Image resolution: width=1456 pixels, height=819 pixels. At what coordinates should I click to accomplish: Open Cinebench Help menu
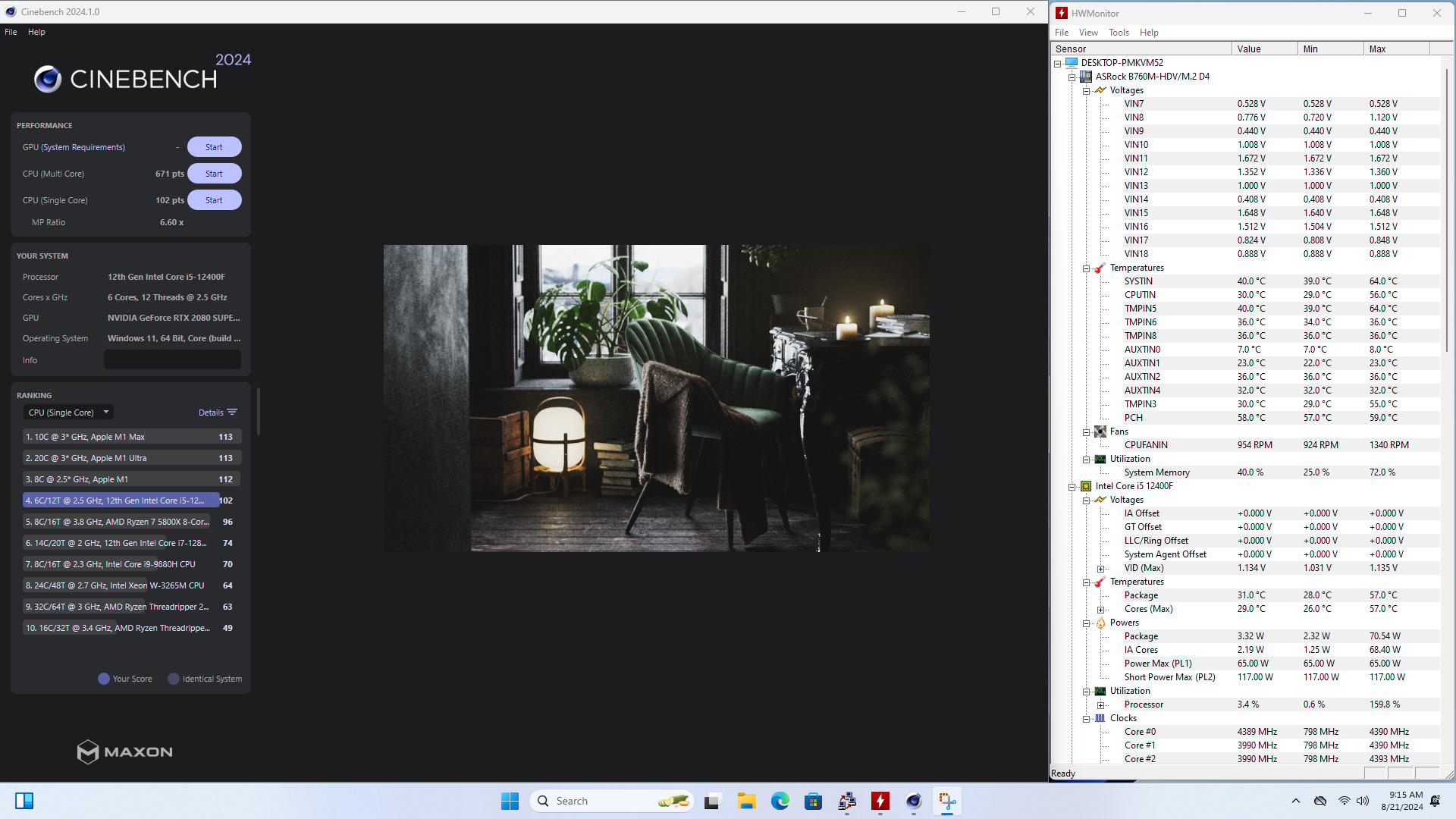36,32
